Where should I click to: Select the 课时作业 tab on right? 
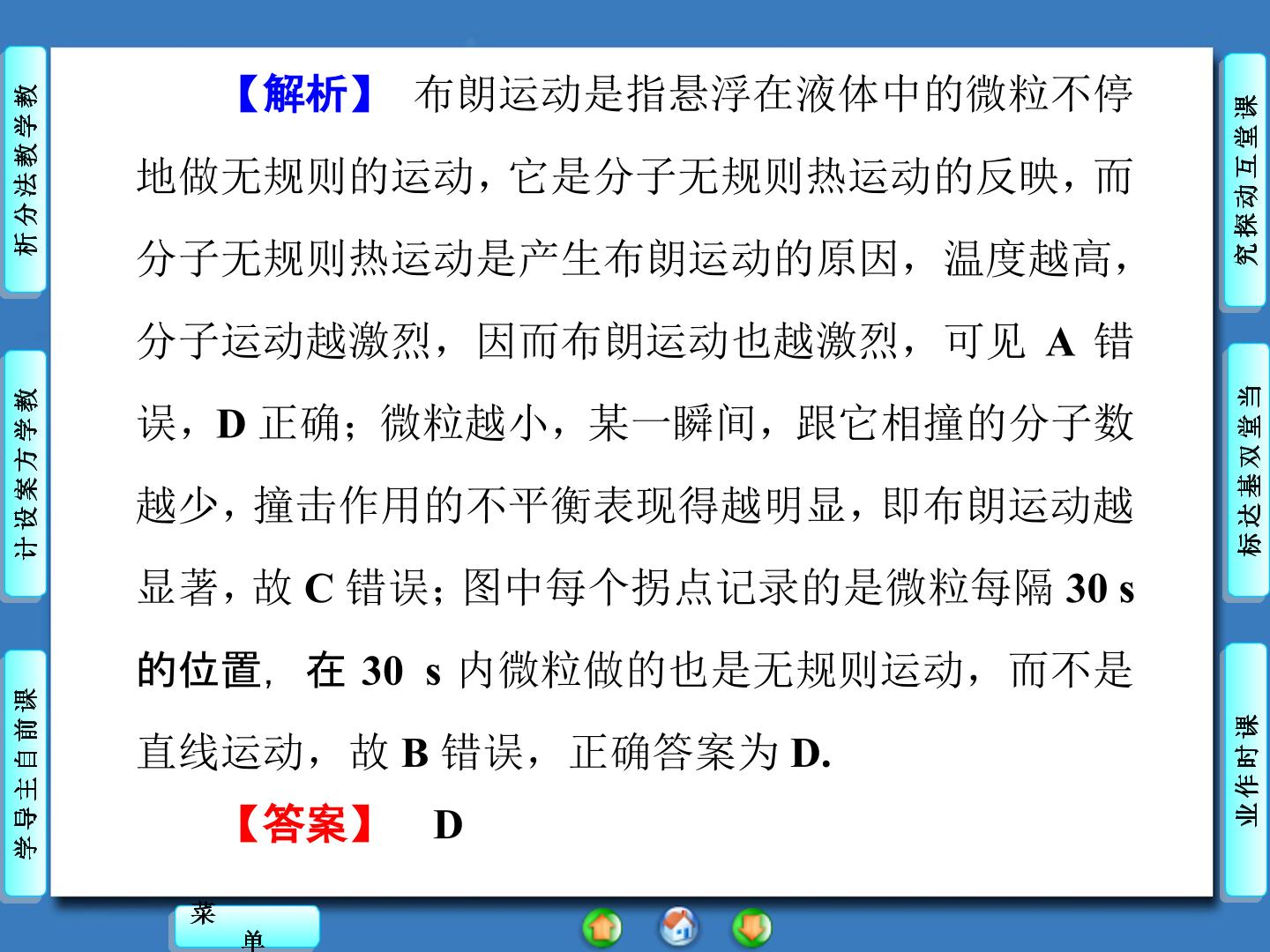point(1244,770)
